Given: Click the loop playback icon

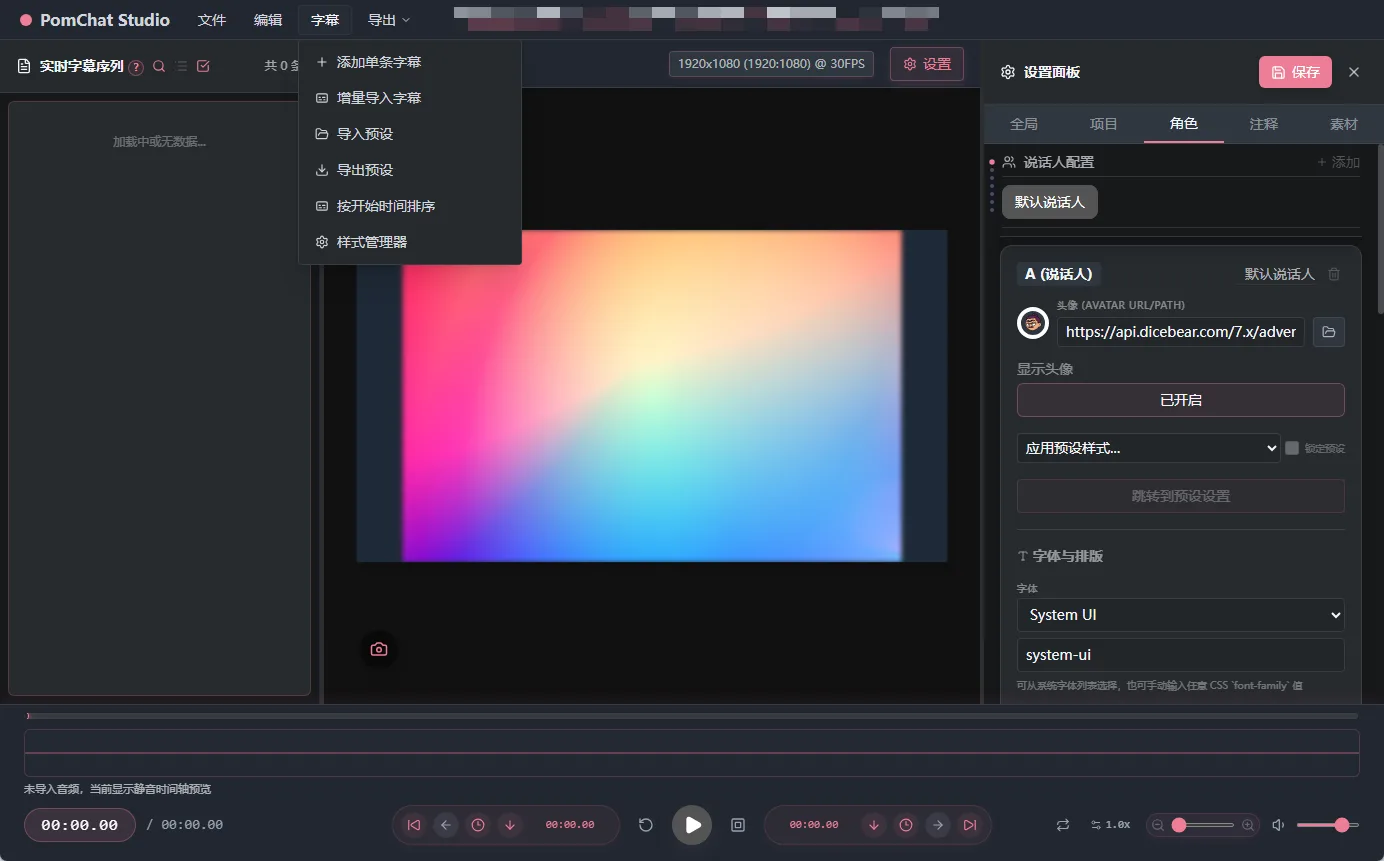Looking at the screenshot, I should point(1063,825).
